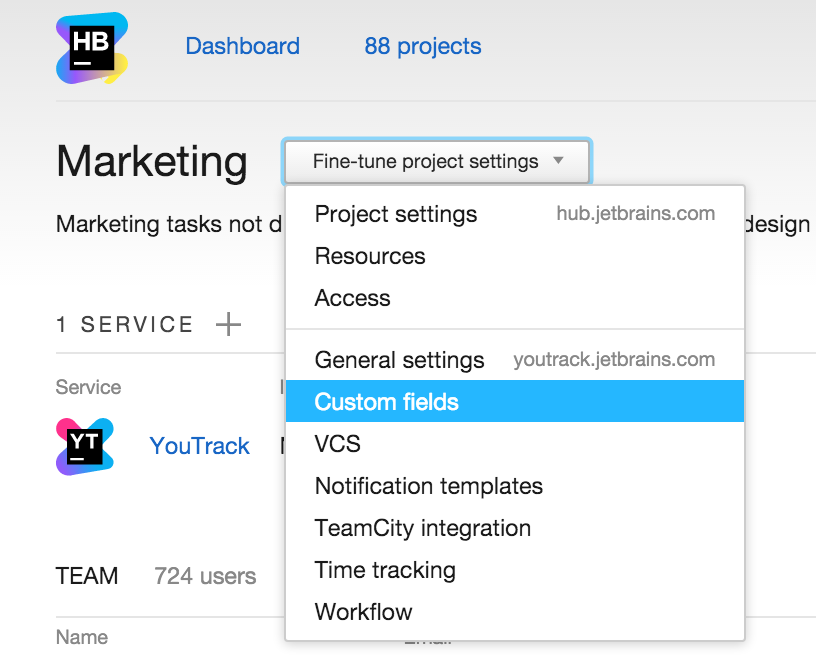816x668 pixels.
Task: Open the Fine-tune project settings dropdown
Action: (437, 161)
